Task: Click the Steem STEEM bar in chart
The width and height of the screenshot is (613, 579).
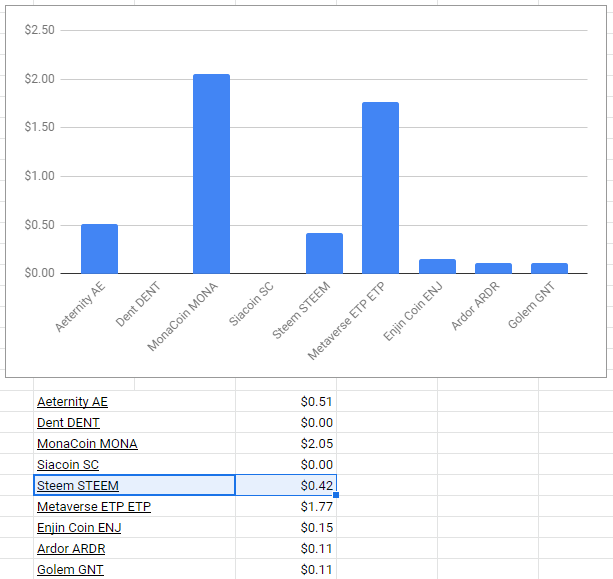Action: 324,253
